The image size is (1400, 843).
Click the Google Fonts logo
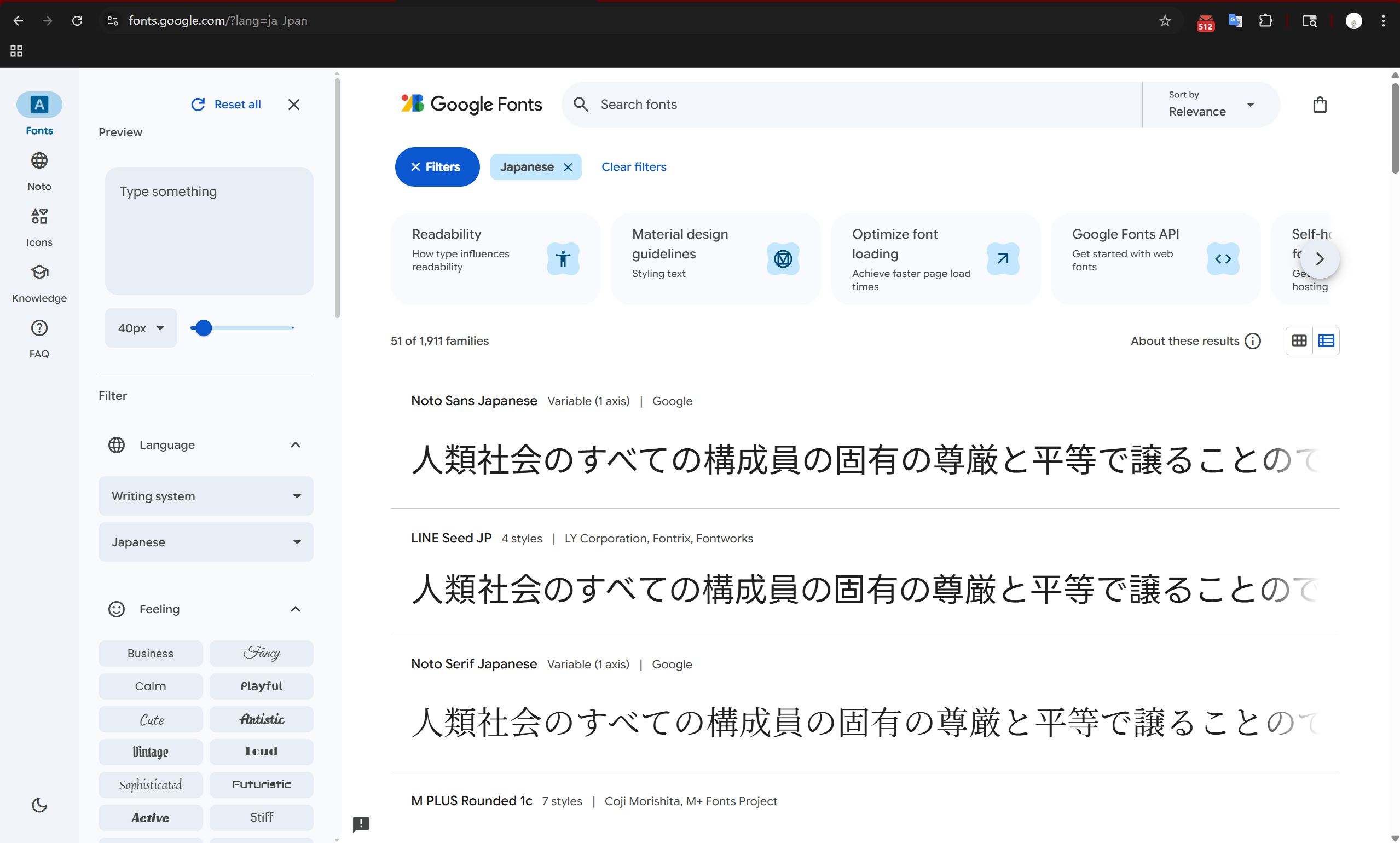471,104
